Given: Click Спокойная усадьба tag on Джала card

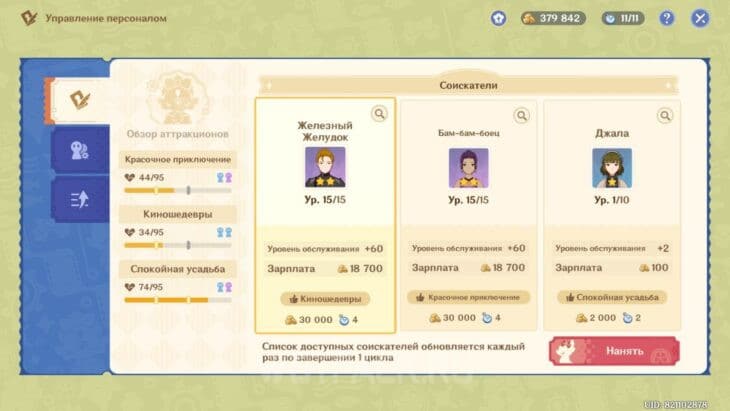Looking at the screenshot, I should 612,298.
